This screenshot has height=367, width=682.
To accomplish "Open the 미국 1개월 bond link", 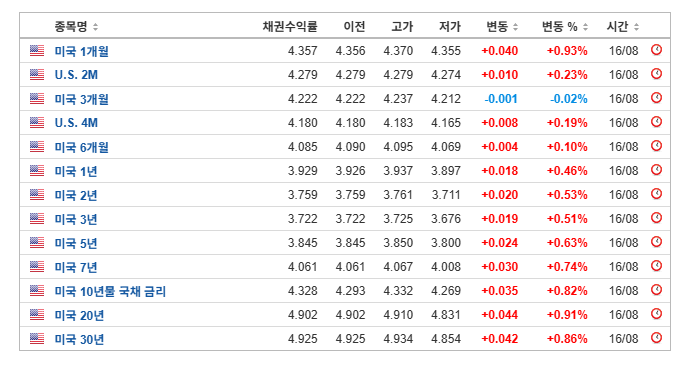I will pos(81,51).
